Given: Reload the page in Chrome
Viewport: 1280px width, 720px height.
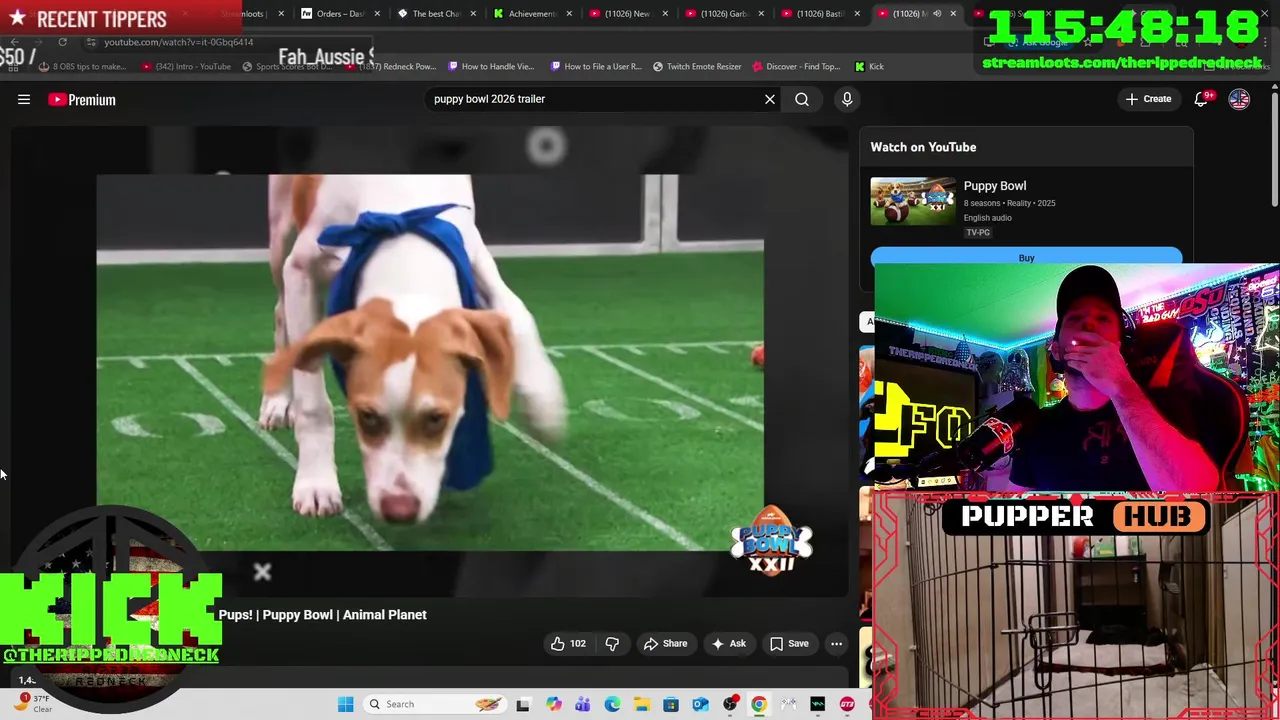Looking at the screenshot, I should [x=62, y=42].
